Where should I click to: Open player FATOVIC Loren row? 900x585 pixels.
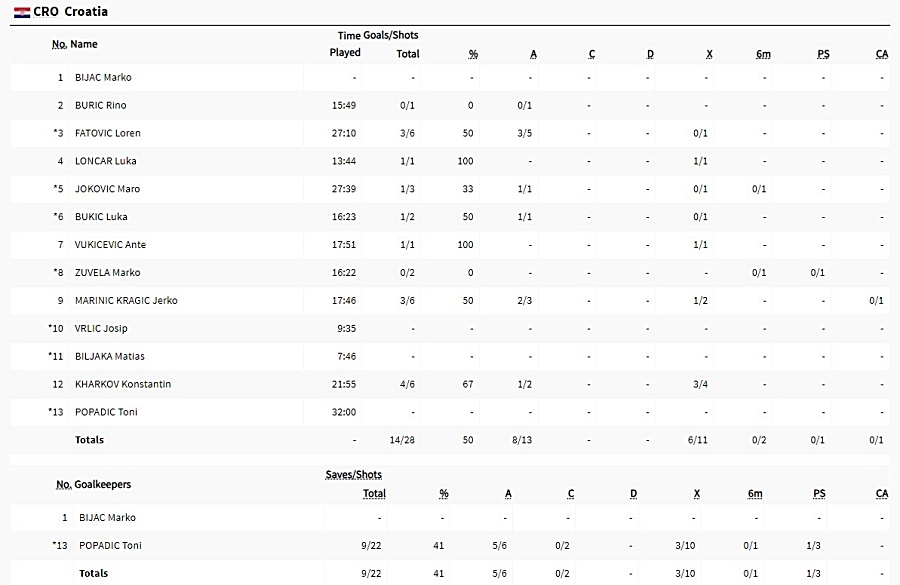450,133
